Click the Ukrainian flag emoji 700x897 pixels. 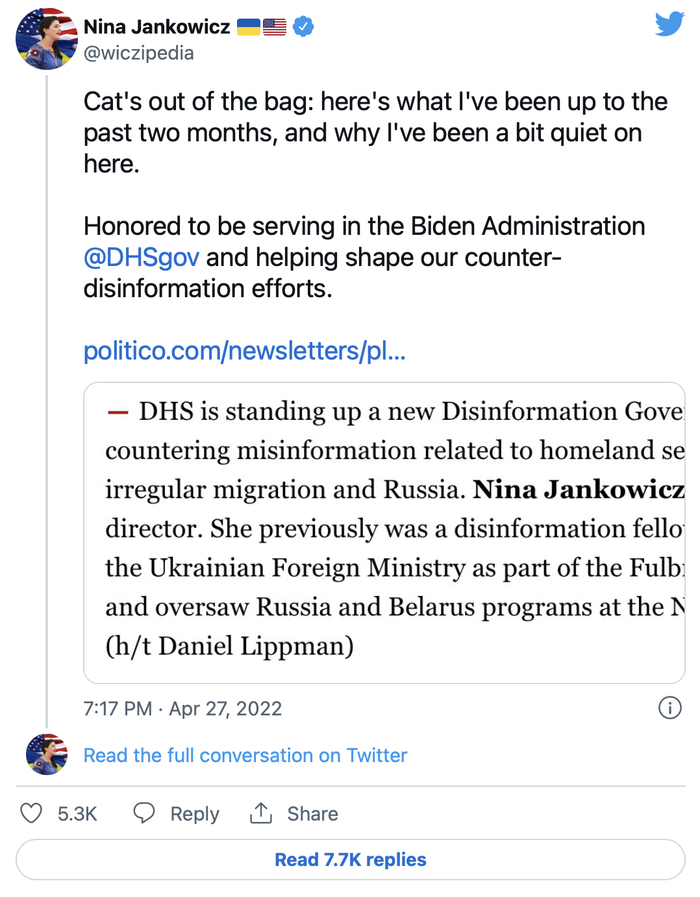click(x=247, y=27)
